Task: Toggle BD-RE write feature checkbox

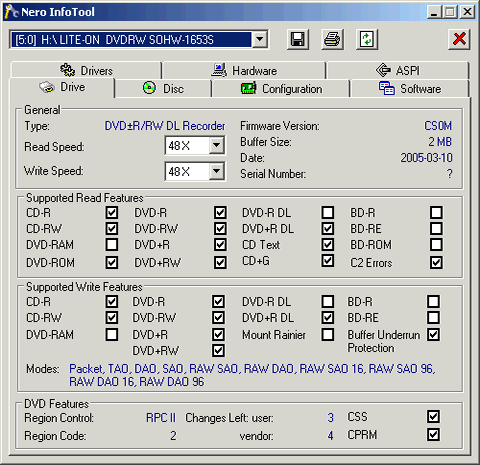Action: click(434, 318)
